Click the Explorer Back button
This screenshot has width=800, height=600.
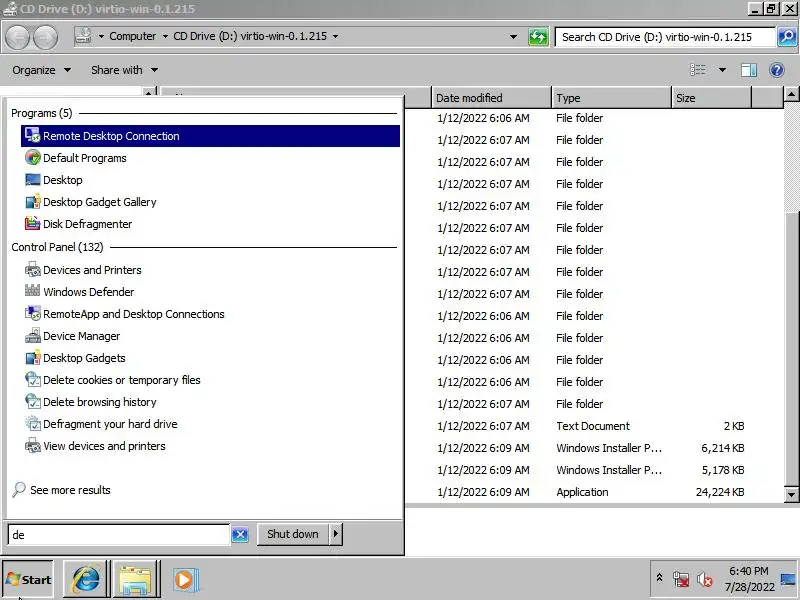tap(18, 37)
